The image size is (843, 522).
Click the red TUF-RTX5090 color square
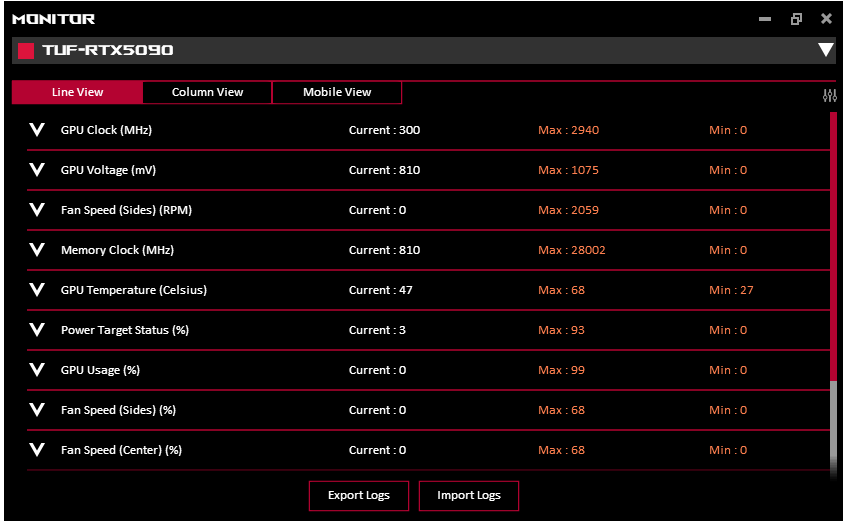26,51
